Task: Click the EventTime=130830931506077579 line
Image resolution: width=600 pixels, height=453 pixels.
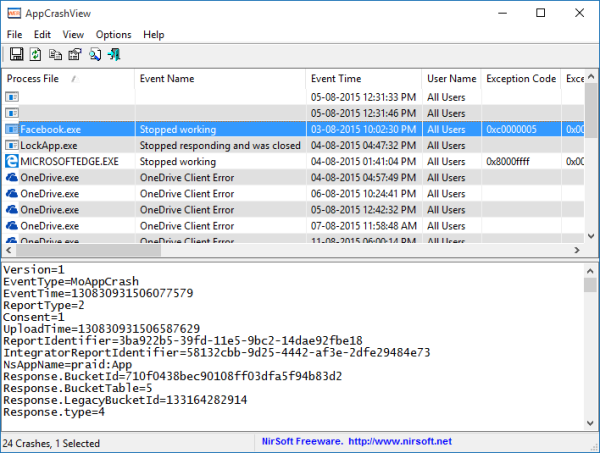Action: pos(98,293)
